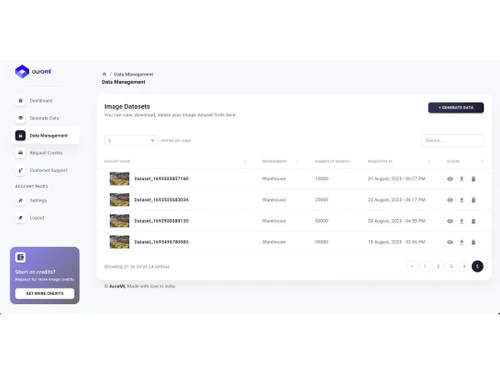Click the 50000 images count cell
Image resolution: width=500 pixels, height=375 pixels.
[x=322, y=221]
